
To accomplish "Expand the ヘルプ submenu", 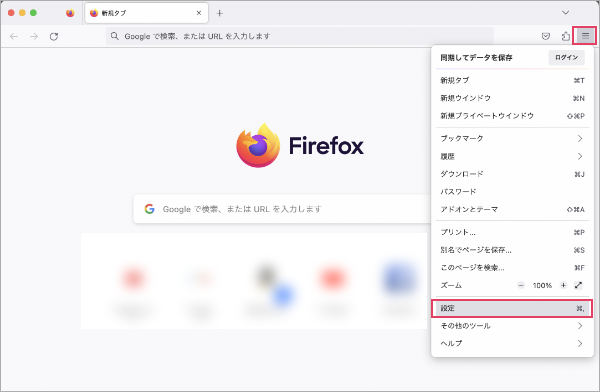I will pos(512,343).
